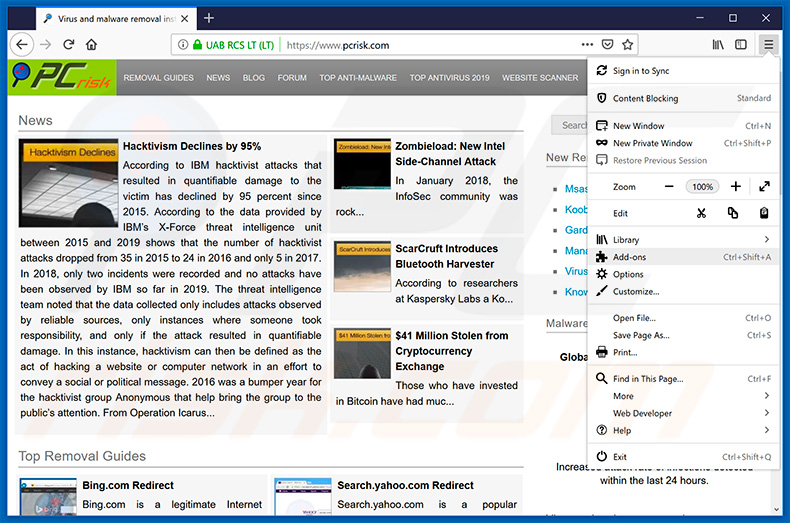790x523 pixels.
Task: Open Zombieload: New Intel Side-Channel Attack article
Action: 450,154
